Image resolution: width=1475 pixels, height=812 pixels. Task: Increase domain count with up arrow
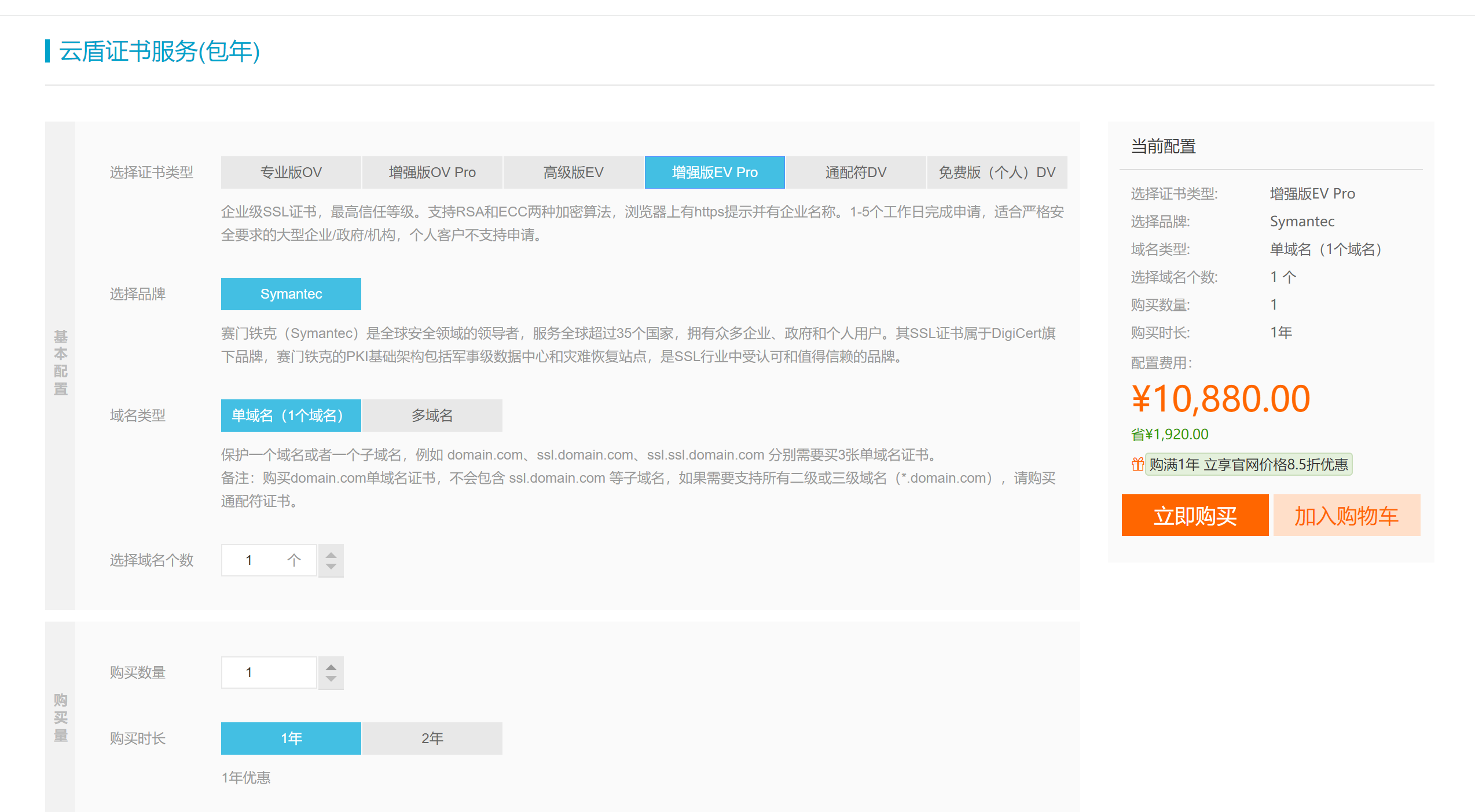(331, 554)
